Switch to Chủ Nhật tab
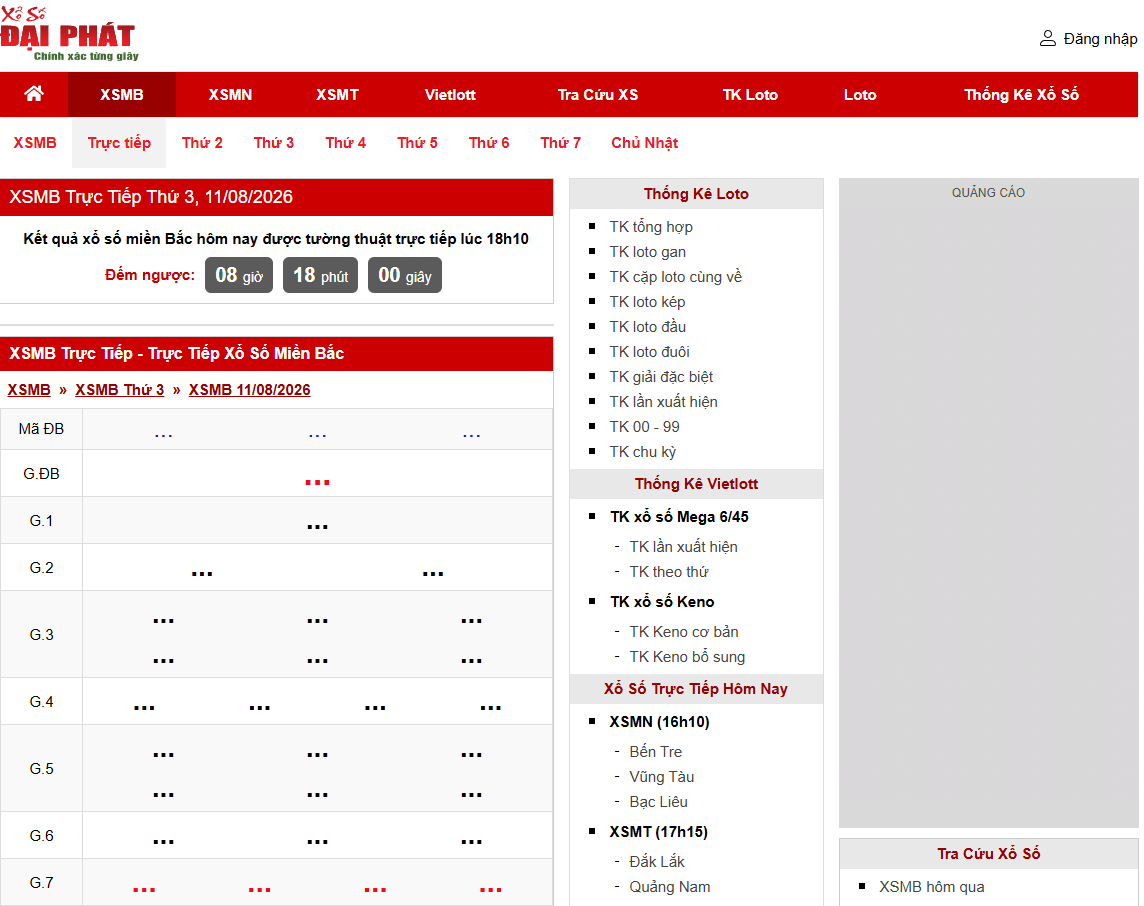1144x906 pixels. pyautogui.click(x=644, y=143)
